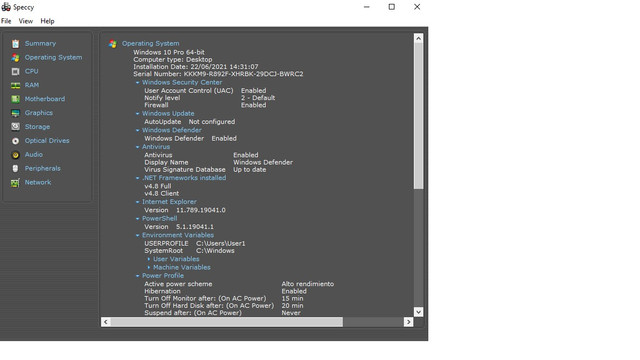Screen dimensions: 640x360
Task: Select the Serial Number line
Action: point(218,74)
